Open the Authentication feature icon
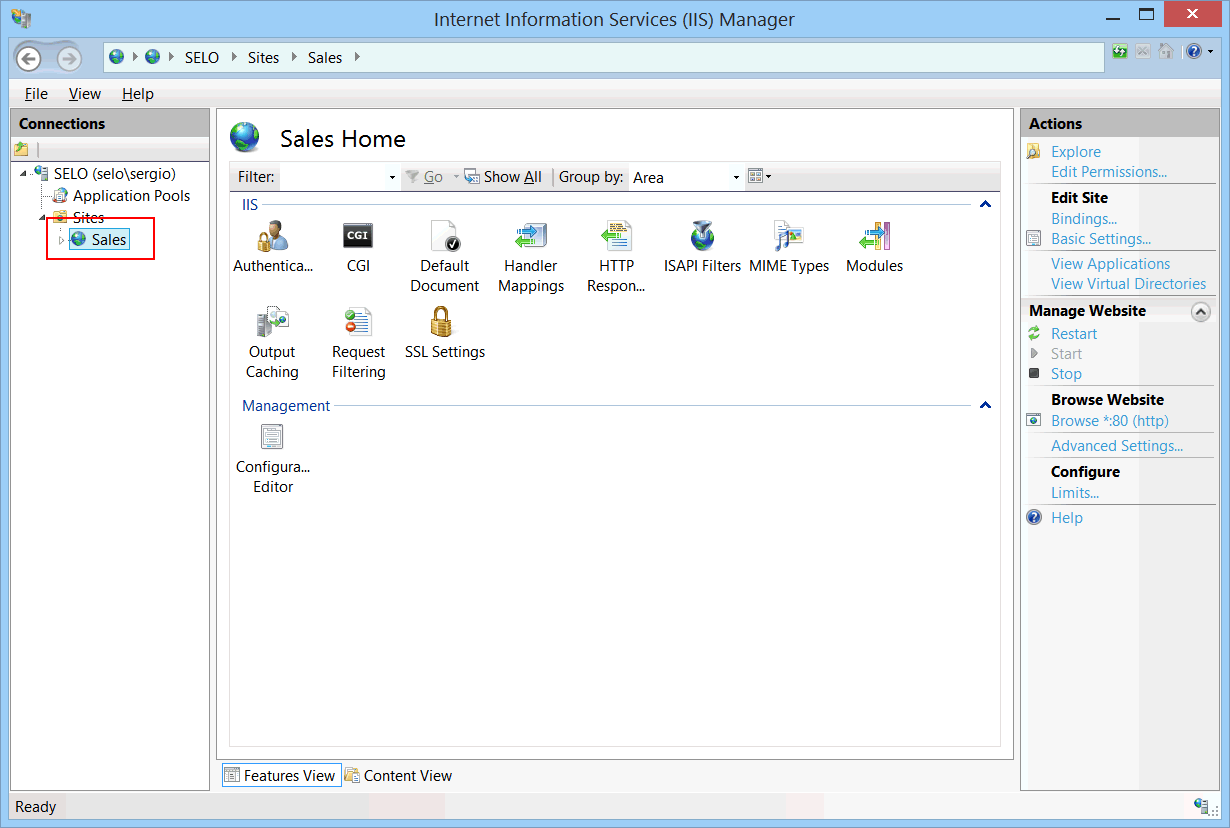The image size is (1230, 828). coord(273,237)
